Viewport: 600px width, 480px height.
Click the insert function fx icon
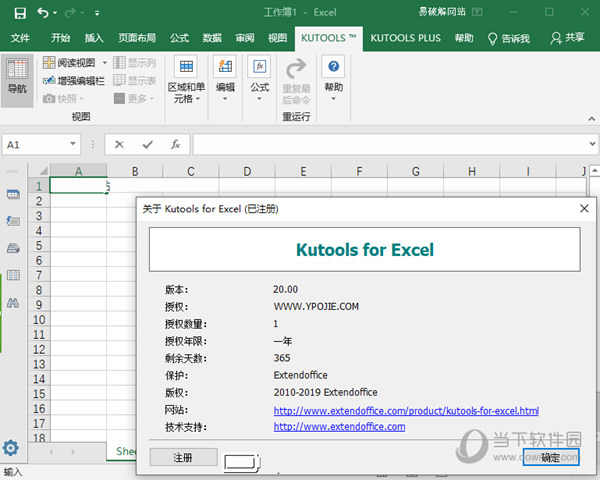[x=175, y=144]
